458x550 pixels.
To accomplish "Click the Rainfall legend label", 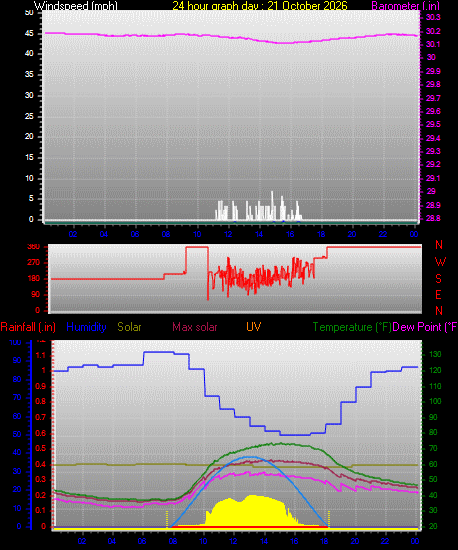I will click(x=28, y=327).
